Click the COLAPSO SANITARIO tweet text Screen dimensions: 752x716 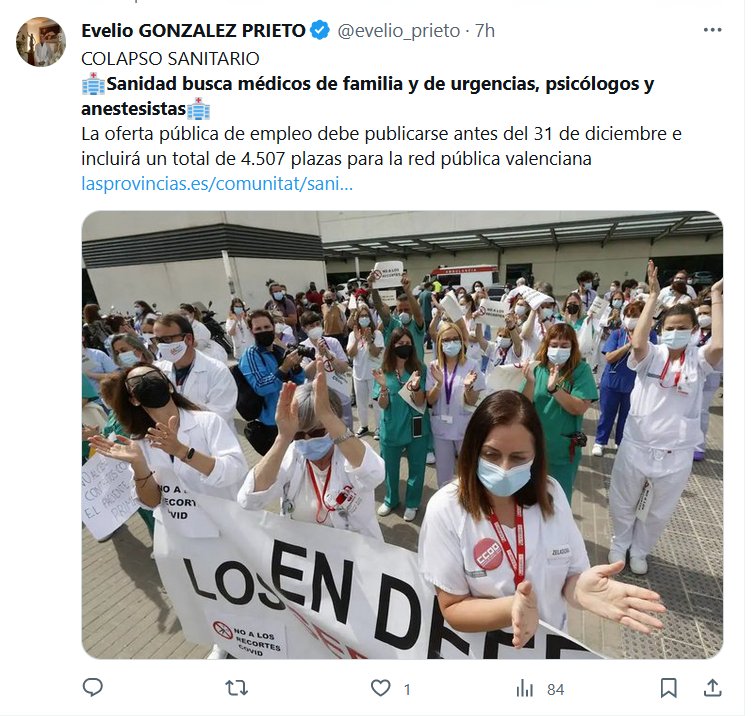pos(170,59)
